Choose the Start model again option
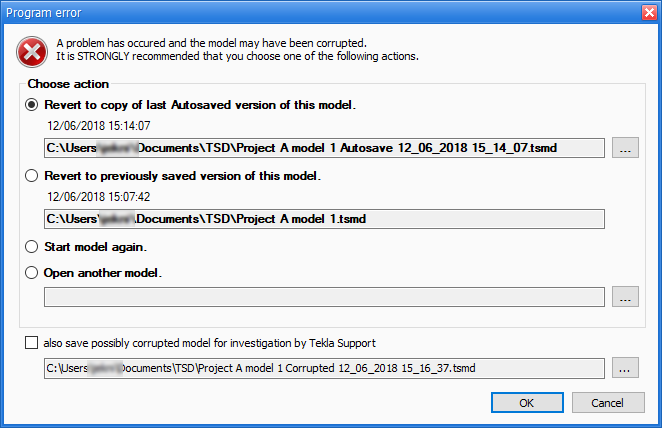Viewport: 662px width, 428px height. point(33,246)
